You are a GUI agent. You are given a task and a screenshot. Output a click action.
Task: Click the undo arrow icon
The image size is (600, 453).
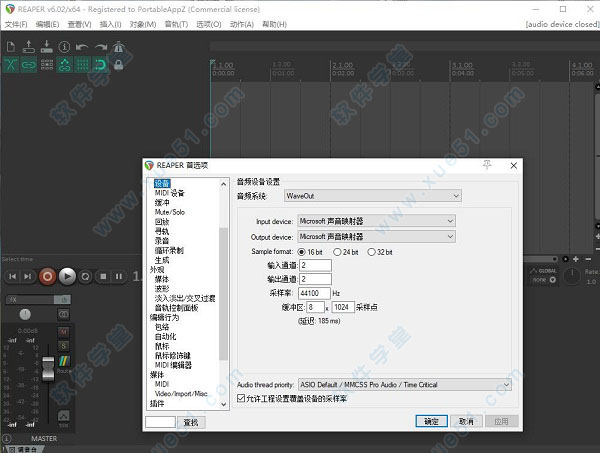pyautogui.click(x=82, y=47)
